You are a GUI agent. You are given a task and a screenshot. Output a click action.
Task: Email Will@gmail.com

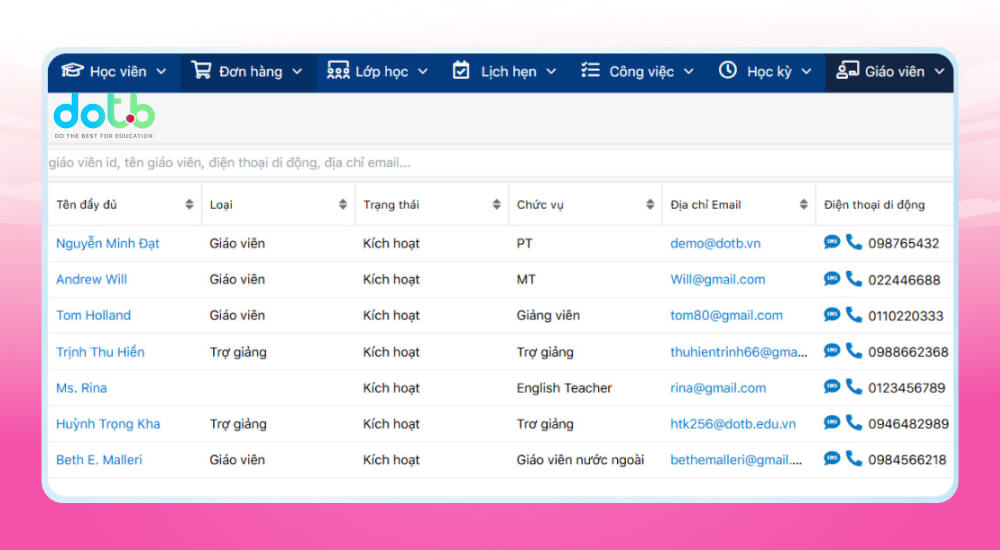tap(717, 279)
